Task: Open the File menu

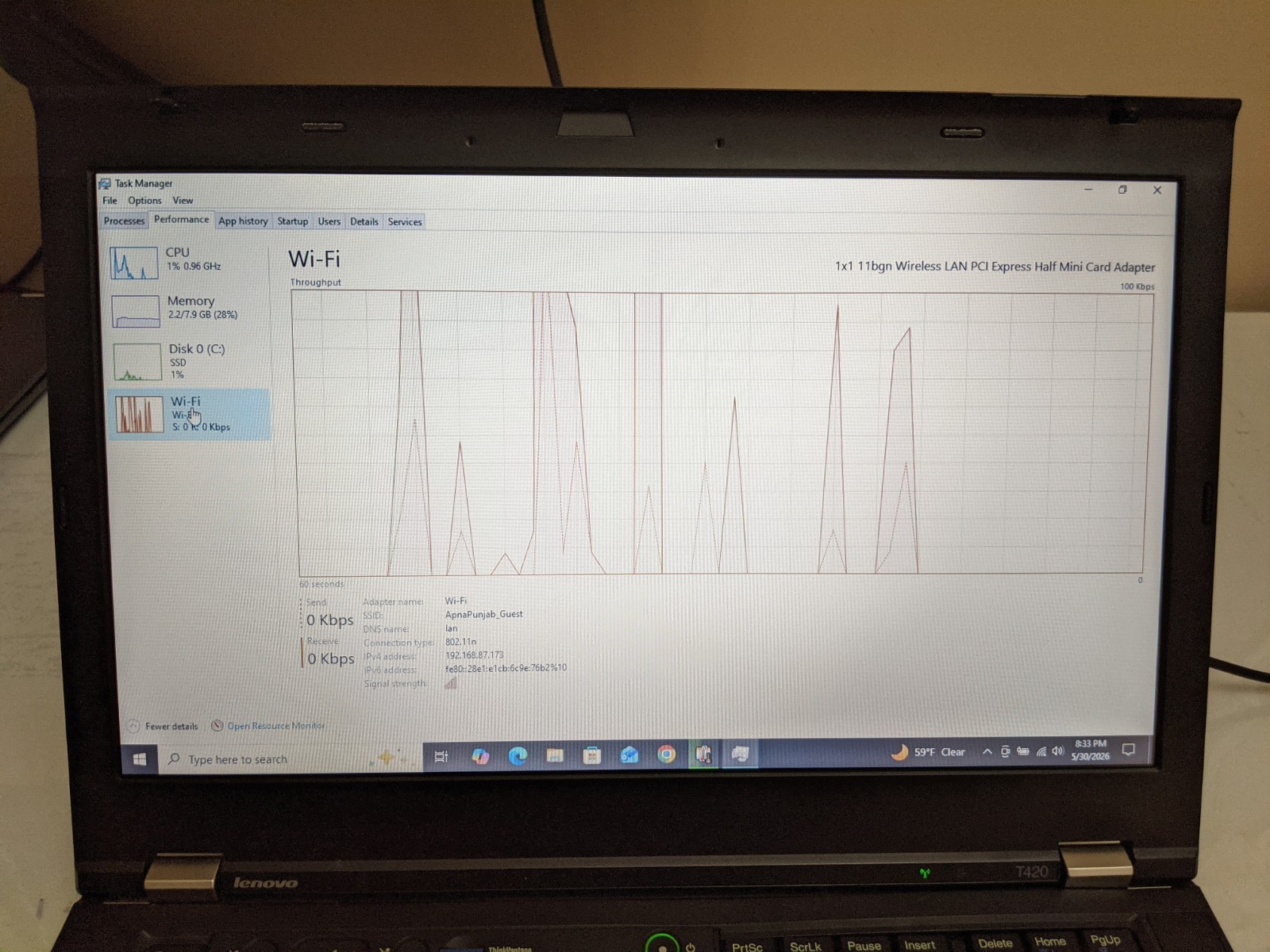Action: (x=110, y=201)
